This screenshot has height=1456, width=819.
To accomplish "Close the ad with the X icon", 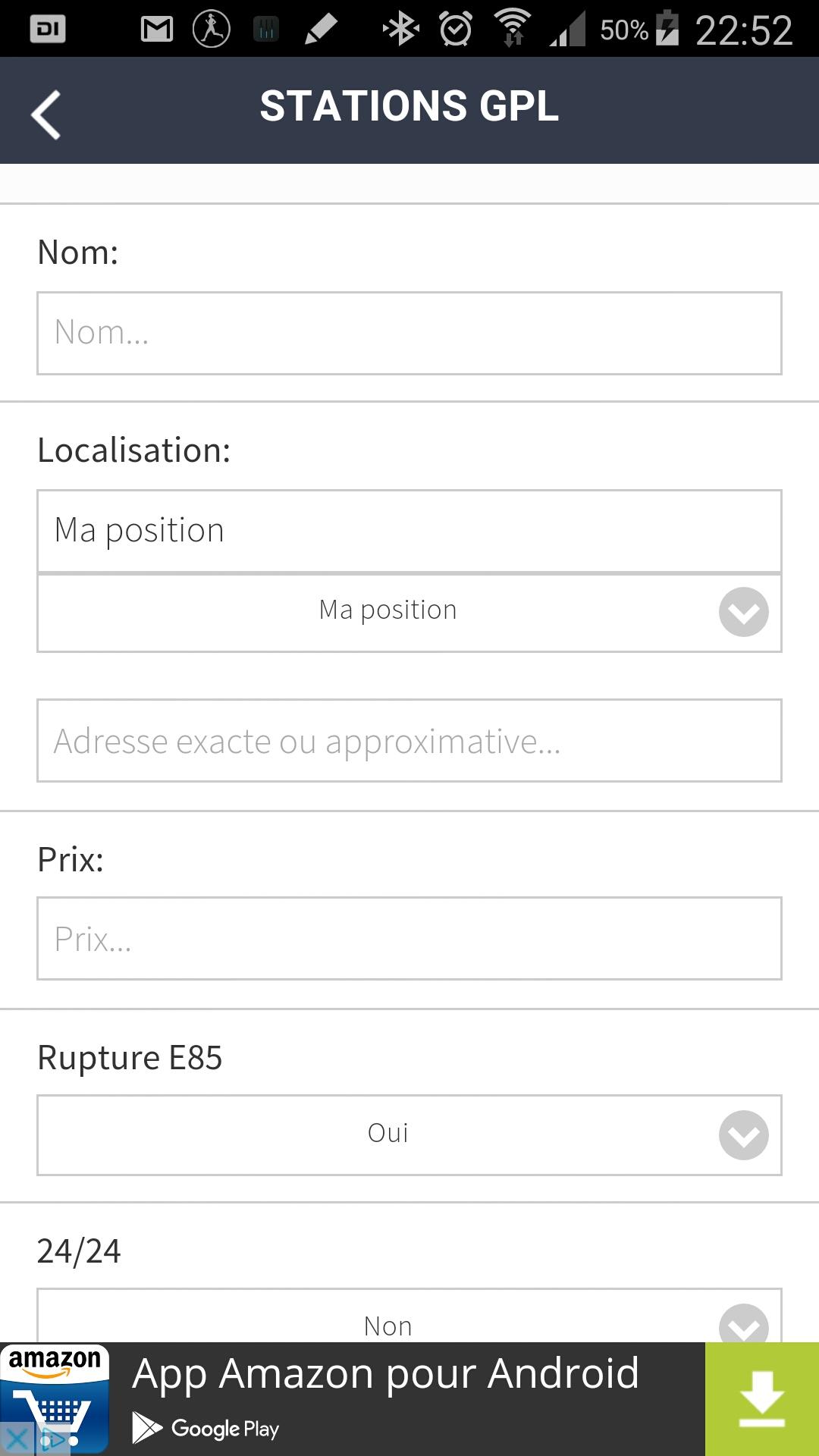I will tap(17, 1438).
